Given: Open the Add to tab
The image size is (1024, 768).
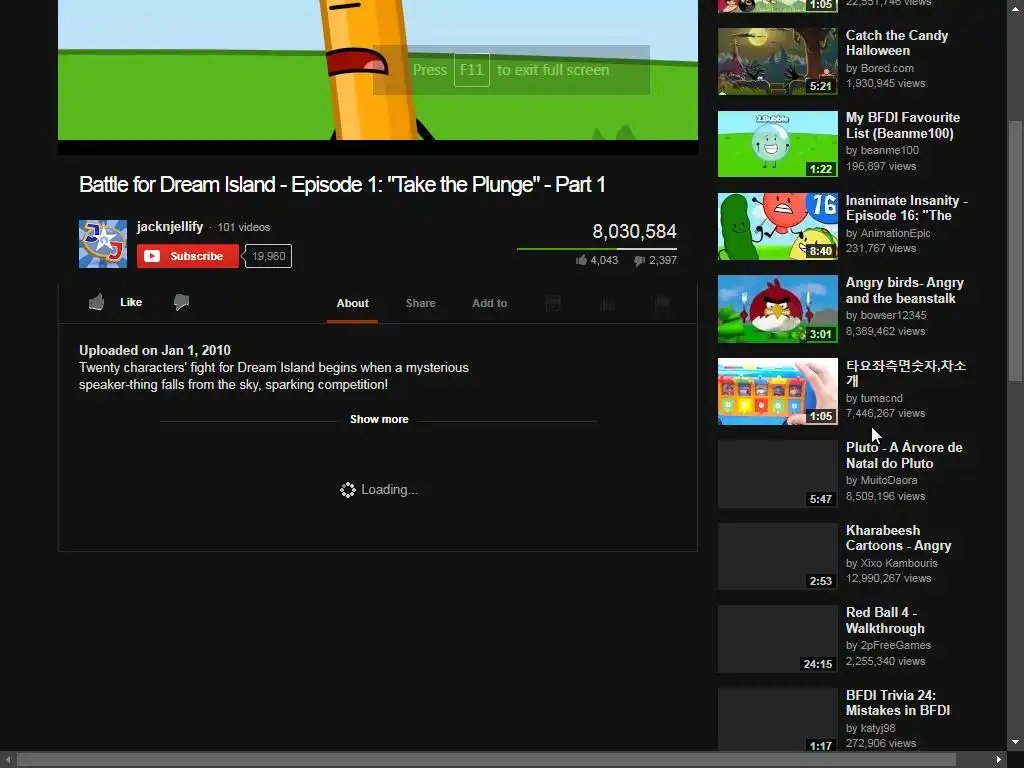Looking at the screenshot, I should [490, 303].
